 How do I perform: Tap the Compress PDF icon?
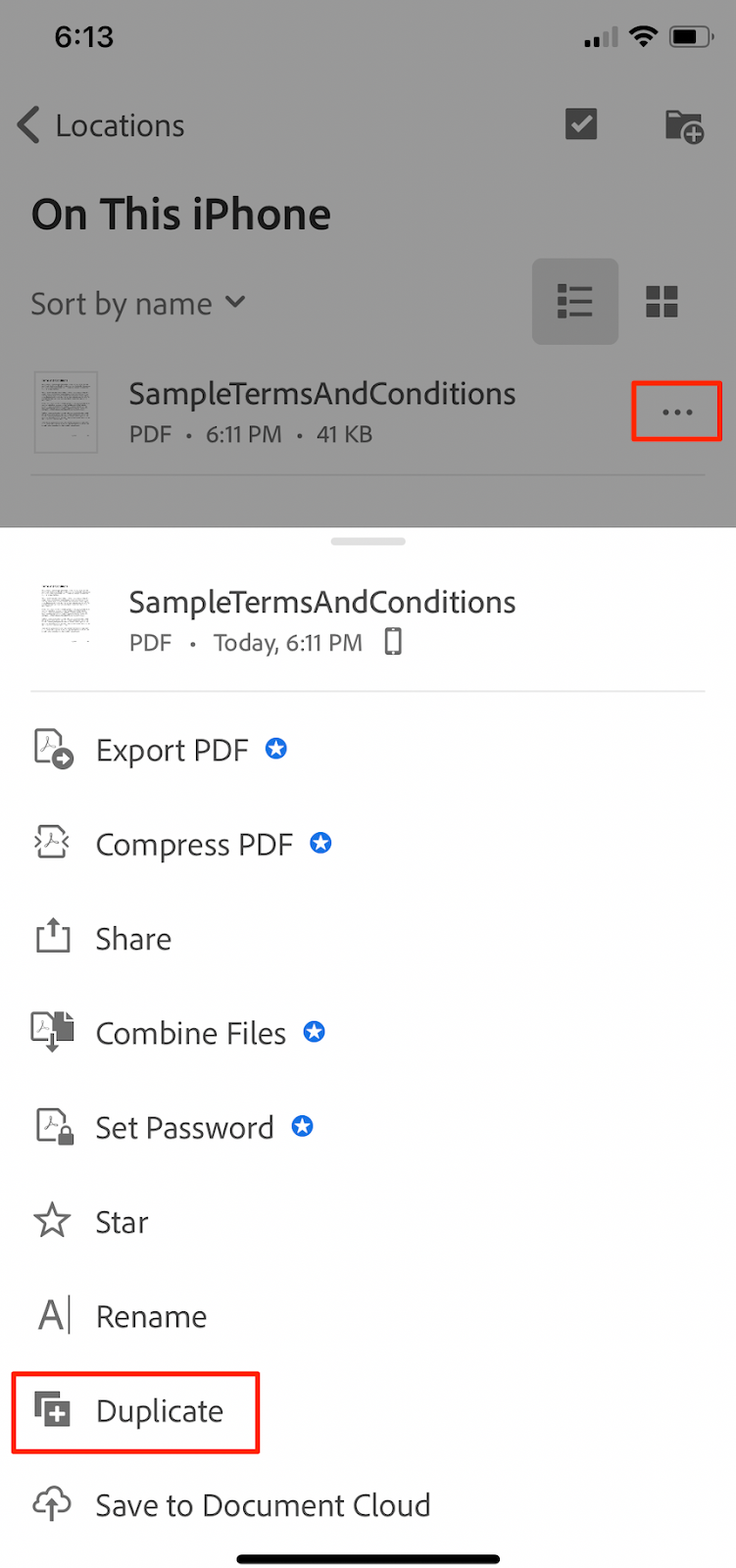tap(53, 843)
